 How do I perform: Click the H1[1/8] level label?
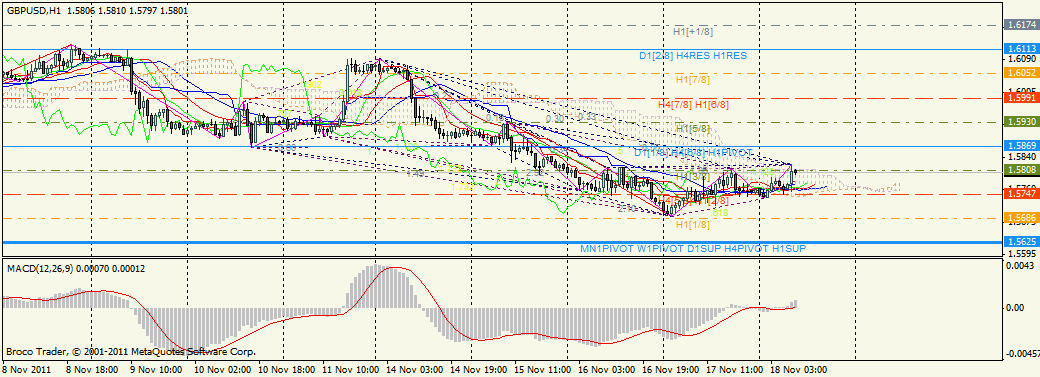pos(693,225)
